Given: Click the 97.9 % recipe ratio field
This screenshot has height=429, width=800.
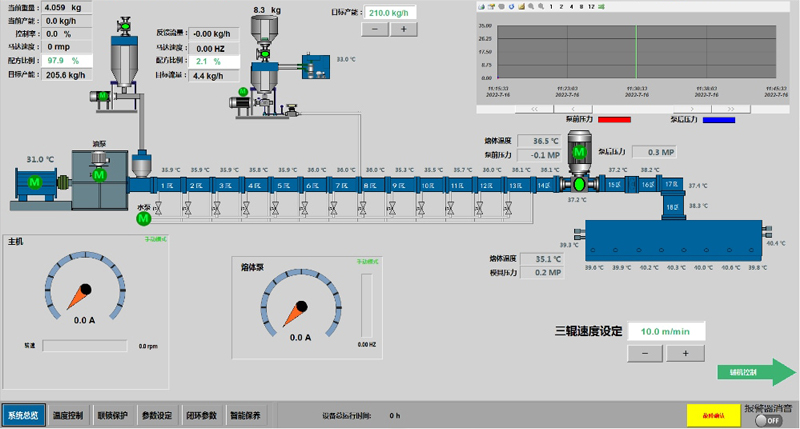Looking at the screenshot, I should coord(67,61).
